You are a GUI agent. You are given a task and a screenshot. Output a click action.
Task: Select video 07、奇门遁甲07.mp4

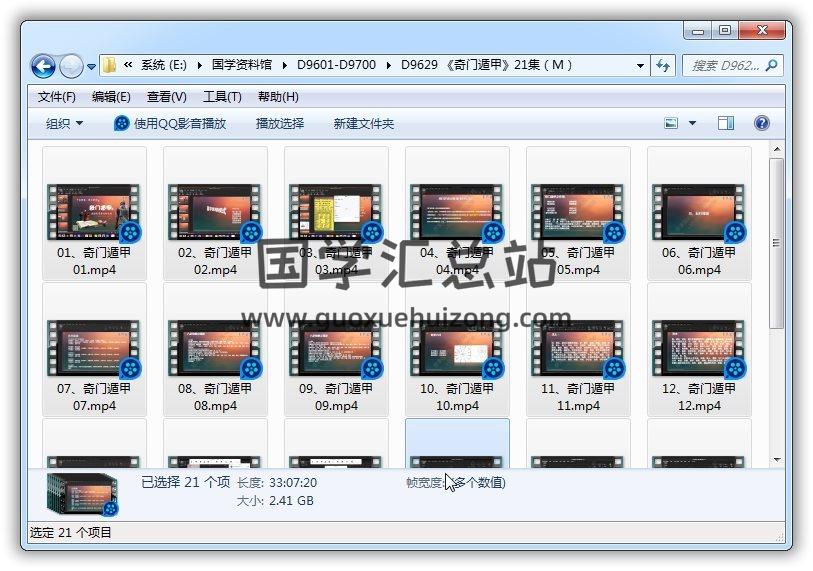point(94,350)
